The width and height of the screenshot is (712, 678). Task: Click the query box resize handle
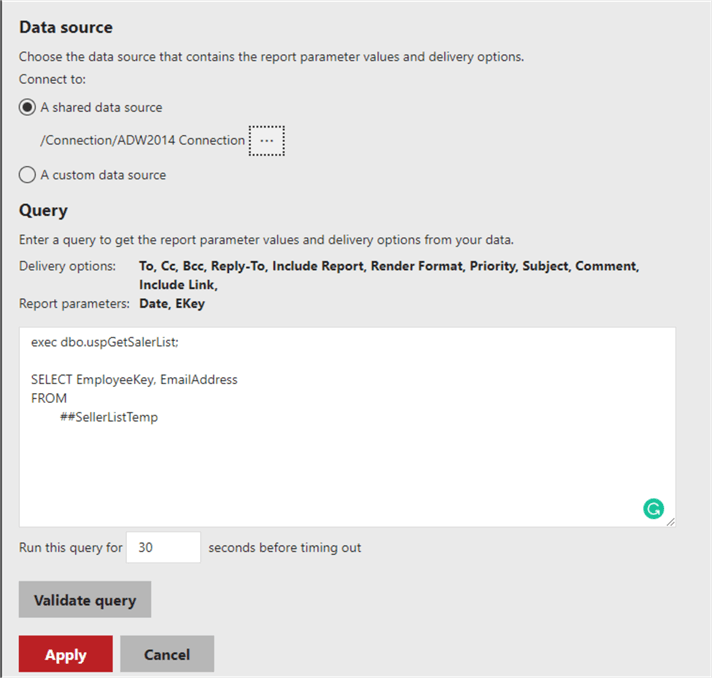coord(670,521)
